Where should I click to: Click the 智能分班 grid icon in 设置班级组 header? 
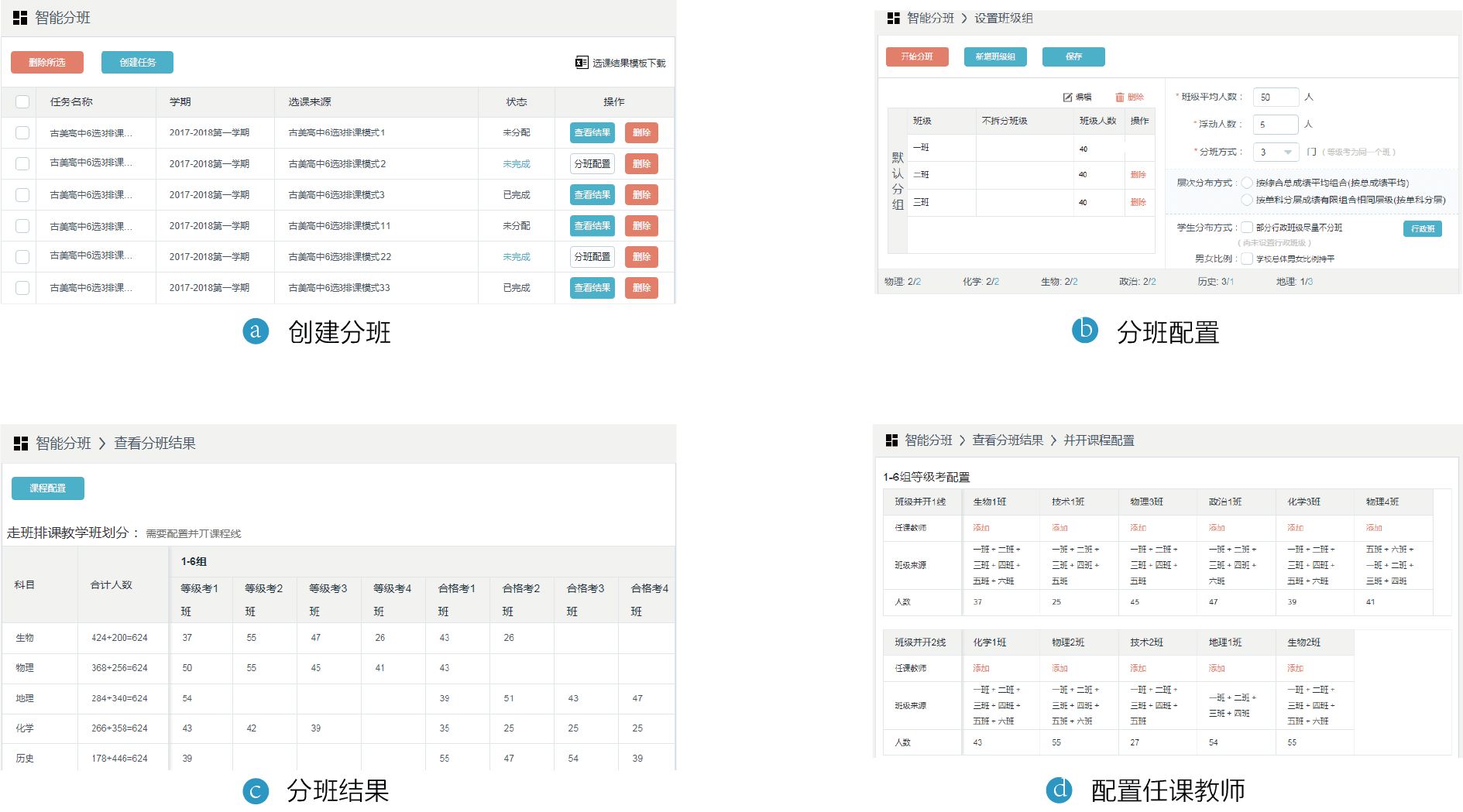(x=894, y=18)
